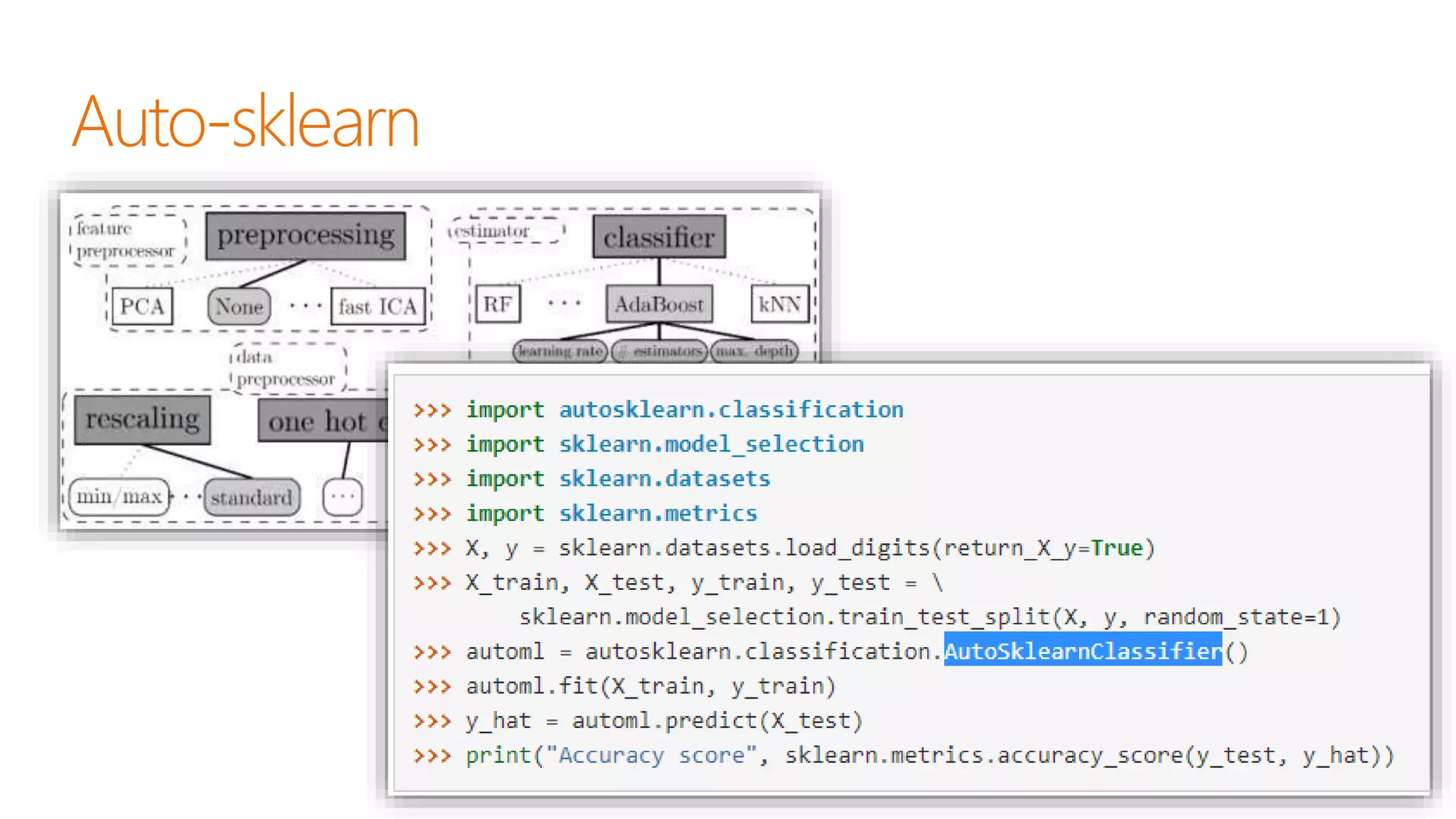Select the min/max rescaling node
The width and height of the screenshot is (1456, 819).
click(x=119, y=496)
